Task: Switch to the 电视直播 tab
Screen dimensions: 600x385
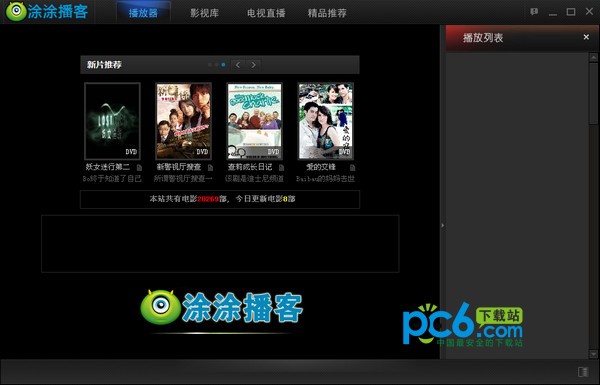Action: point(266,13)
